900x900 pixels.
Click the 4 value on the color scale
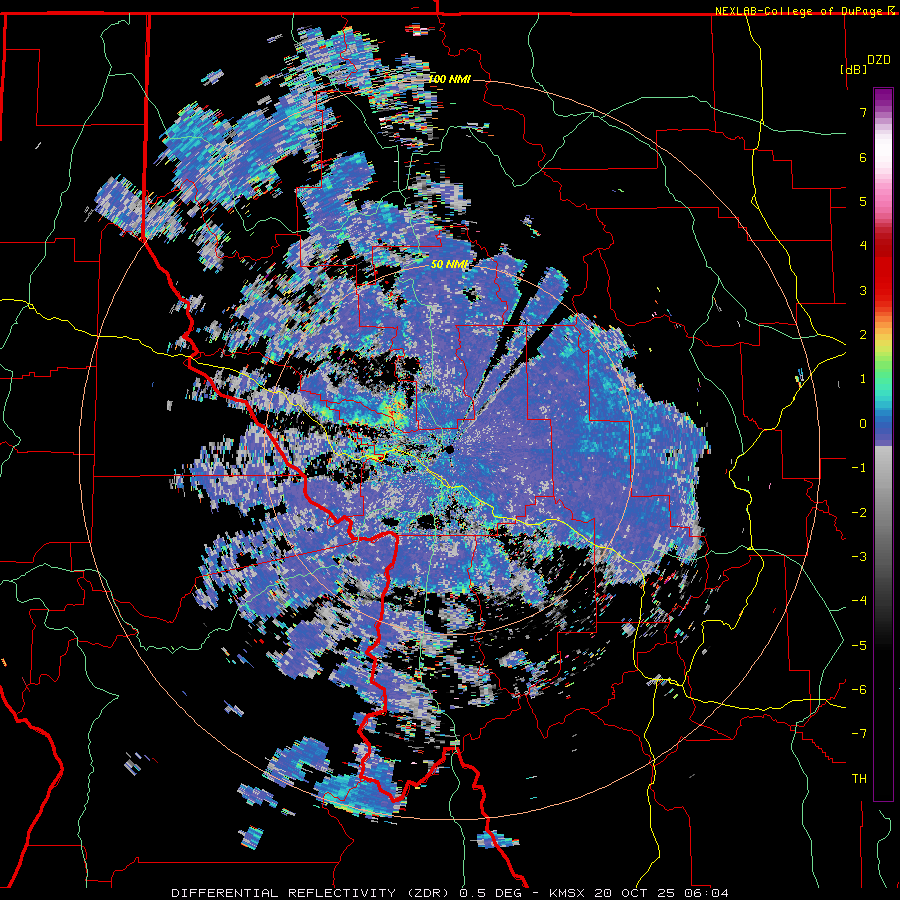863,246
